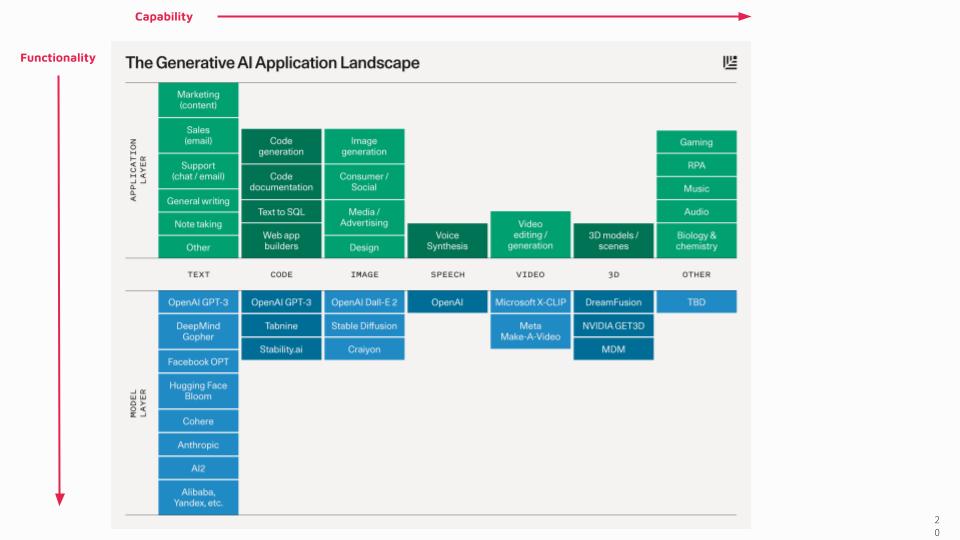
Task: Click the TEXT column label
Action: tap(198, 274)
